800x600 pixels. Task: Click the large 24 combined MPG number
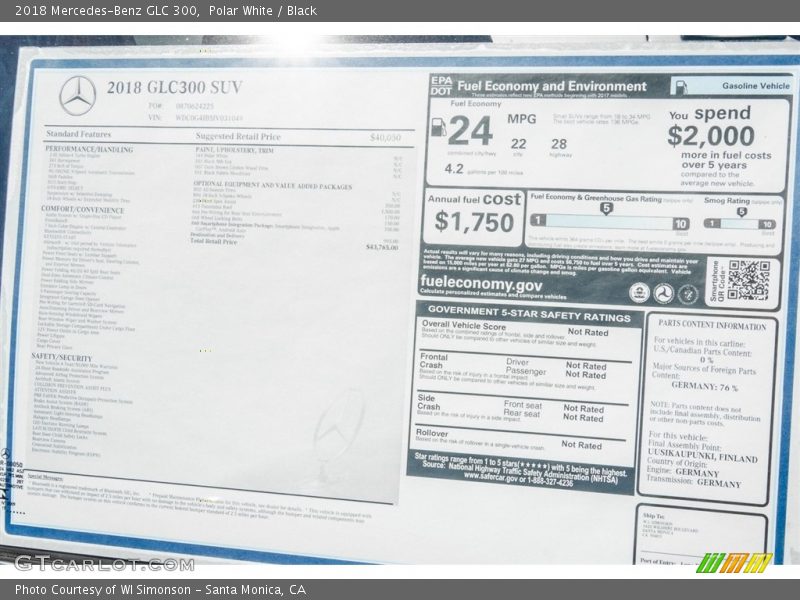click(x=470, y=131)
